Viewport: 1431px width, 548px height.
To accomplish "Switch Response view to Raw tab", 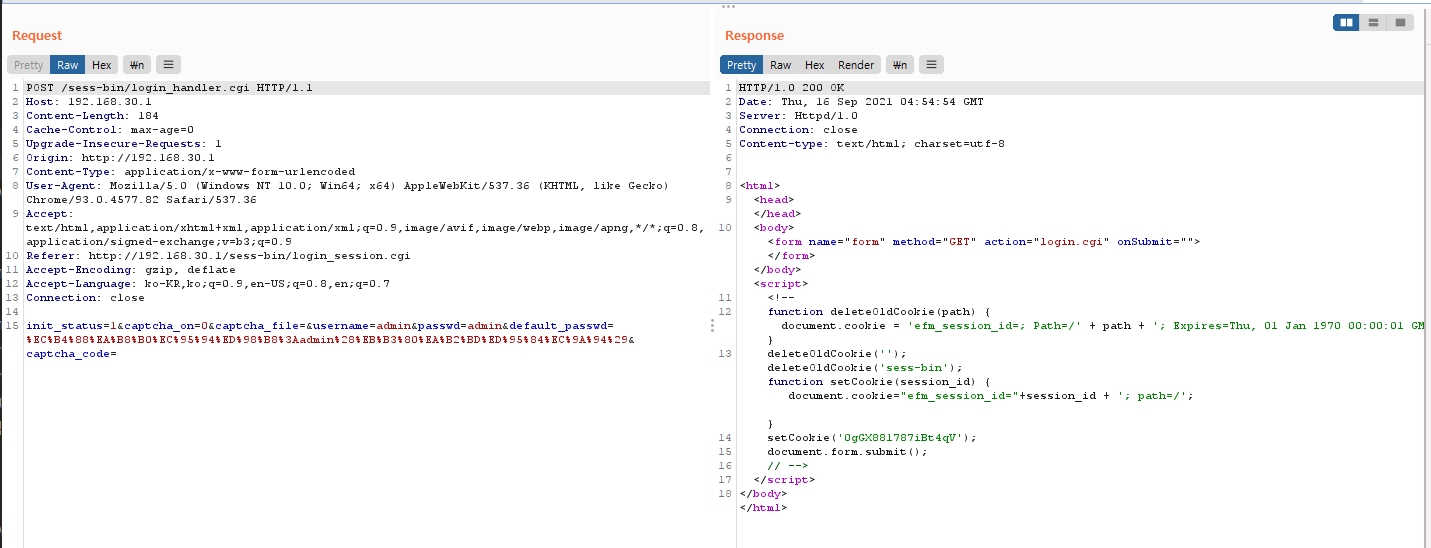I will point(781,65).
